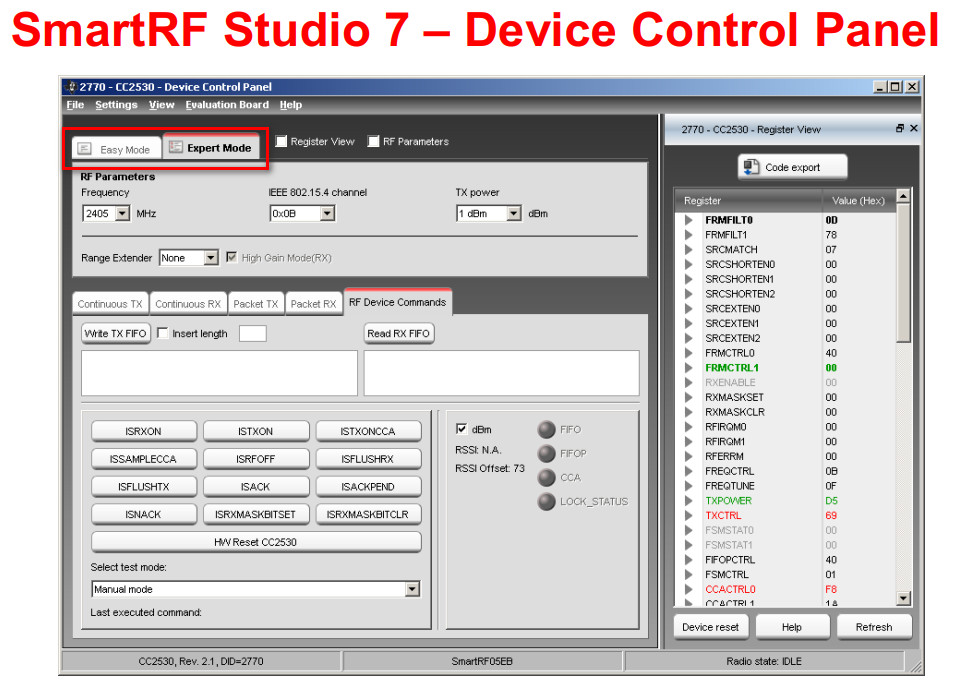Click the CCA status indicator light
This screenshot has height=689, width=970.
[x=546, y=477]
